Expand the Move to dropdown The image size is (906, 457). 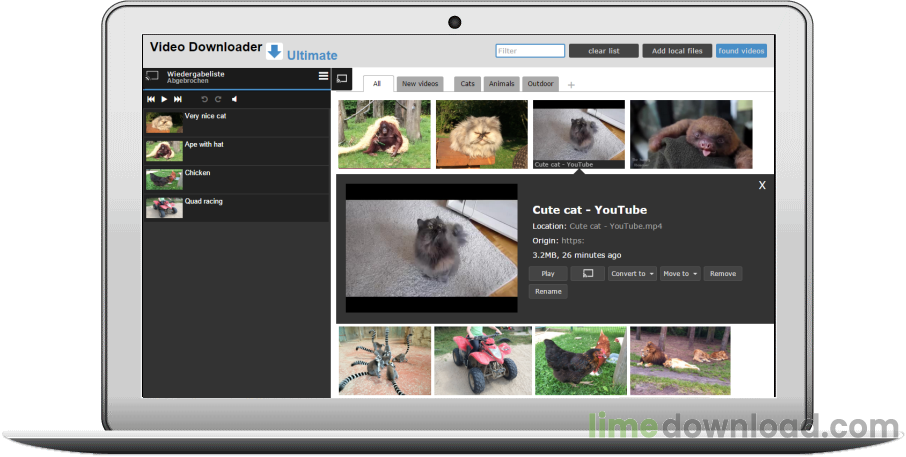click(680, 274)
